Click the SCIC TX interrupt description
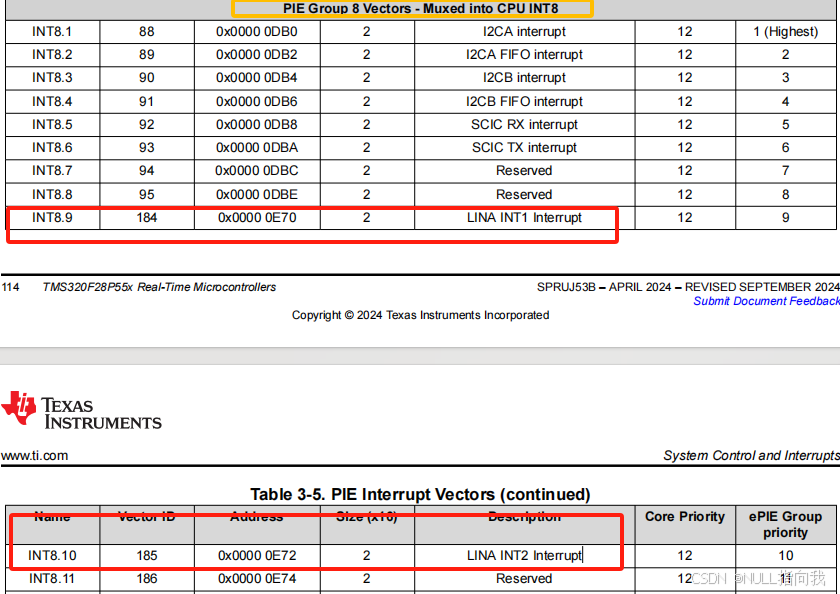Viewport: 840px width, 594px height. 524,147
